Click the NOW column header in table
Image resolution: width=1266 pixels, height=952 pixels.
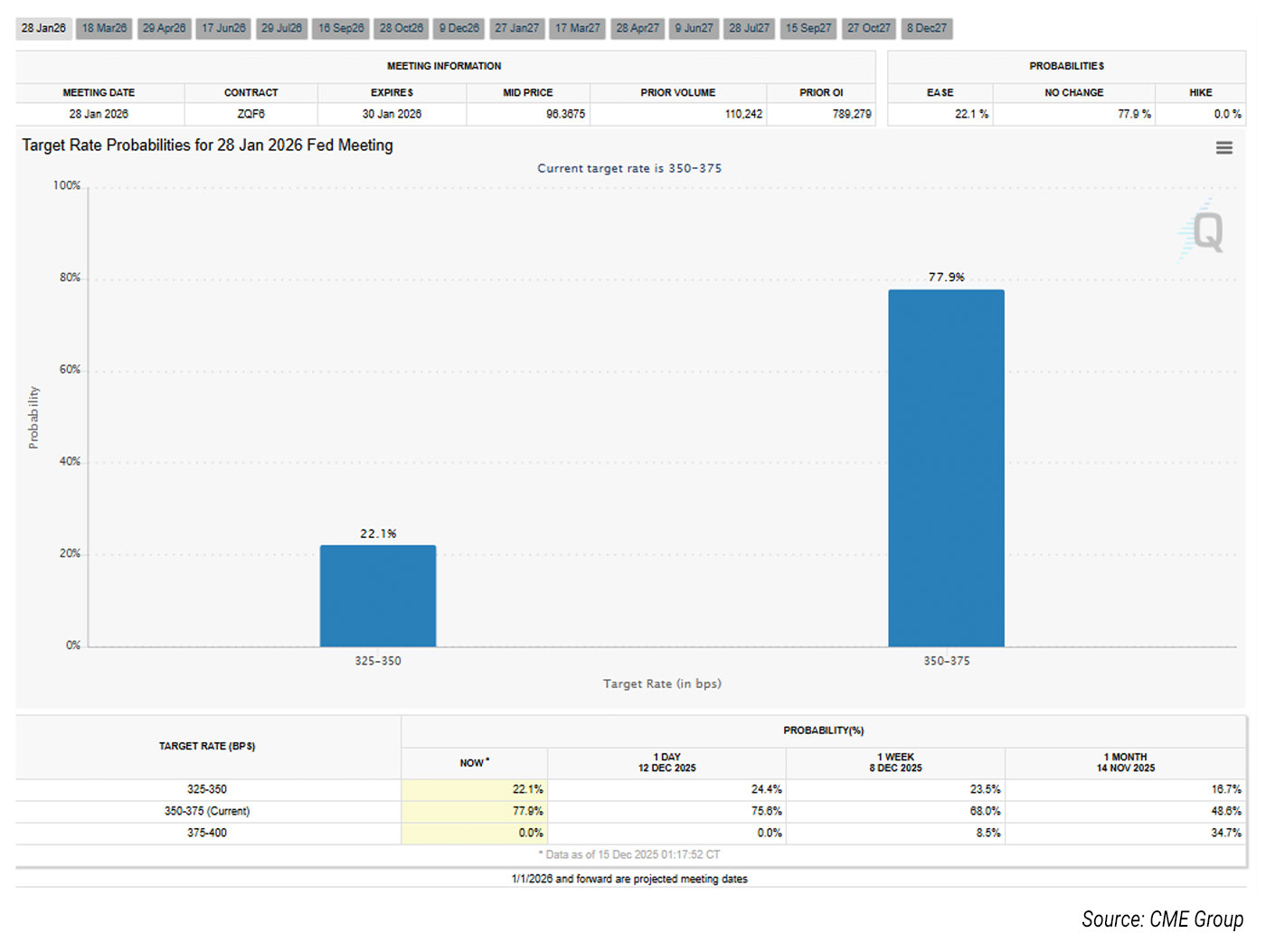pyautogui.click(x=474, y=763)
